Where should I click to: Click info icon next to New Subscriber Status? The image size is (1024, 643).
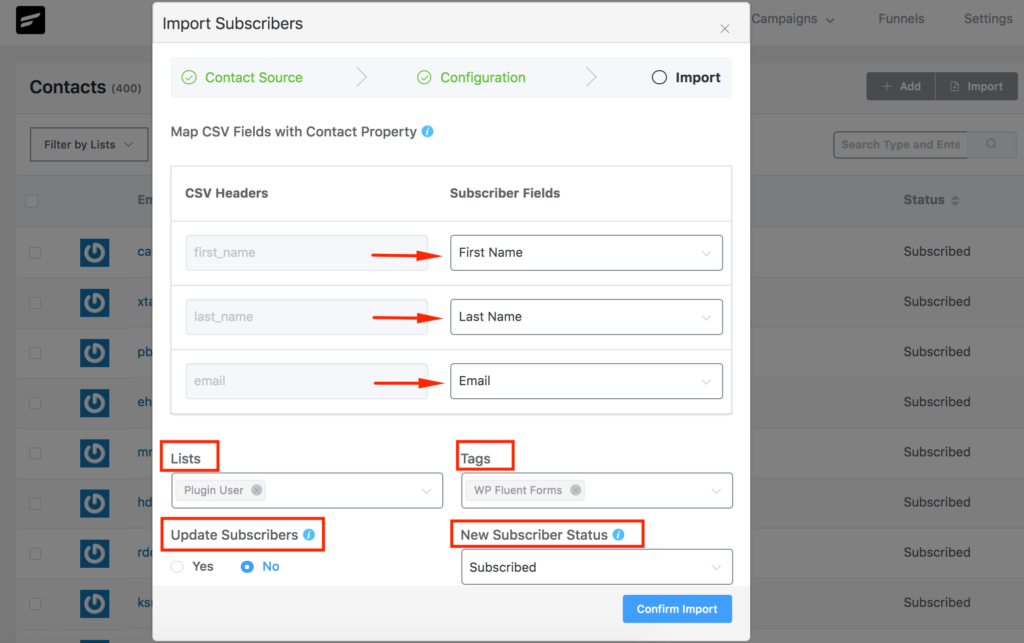pos(618,535)
